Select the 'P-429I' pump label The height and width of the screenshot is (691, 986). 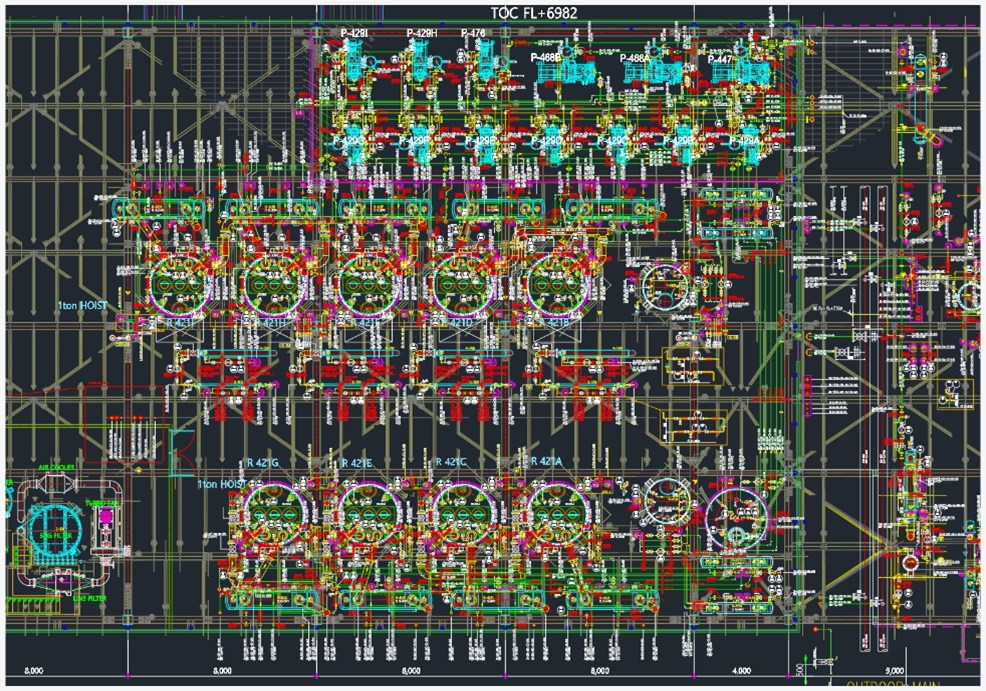356,33
